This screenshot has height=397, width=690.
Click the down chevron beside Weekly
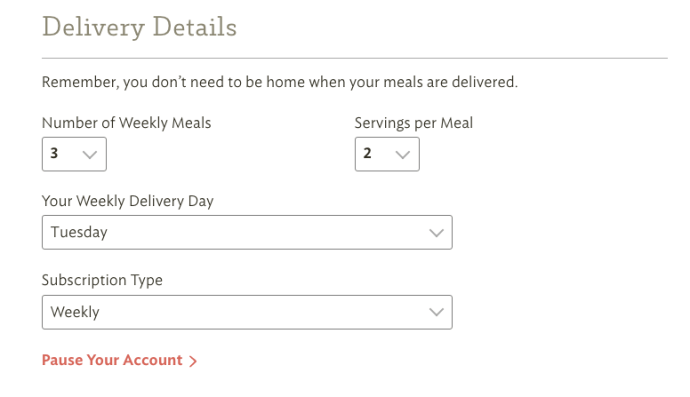click(436, 312)
